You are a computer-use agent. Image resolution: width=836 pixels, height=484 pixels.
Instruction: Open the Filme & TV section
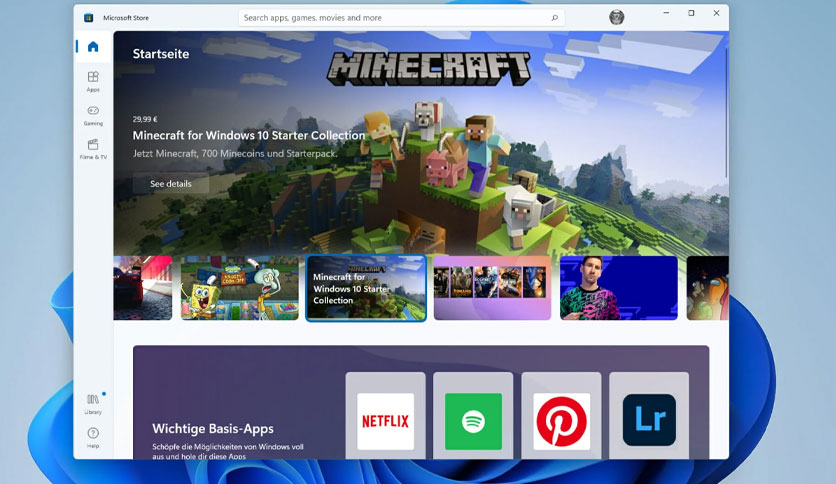click(x=93, y=149)
